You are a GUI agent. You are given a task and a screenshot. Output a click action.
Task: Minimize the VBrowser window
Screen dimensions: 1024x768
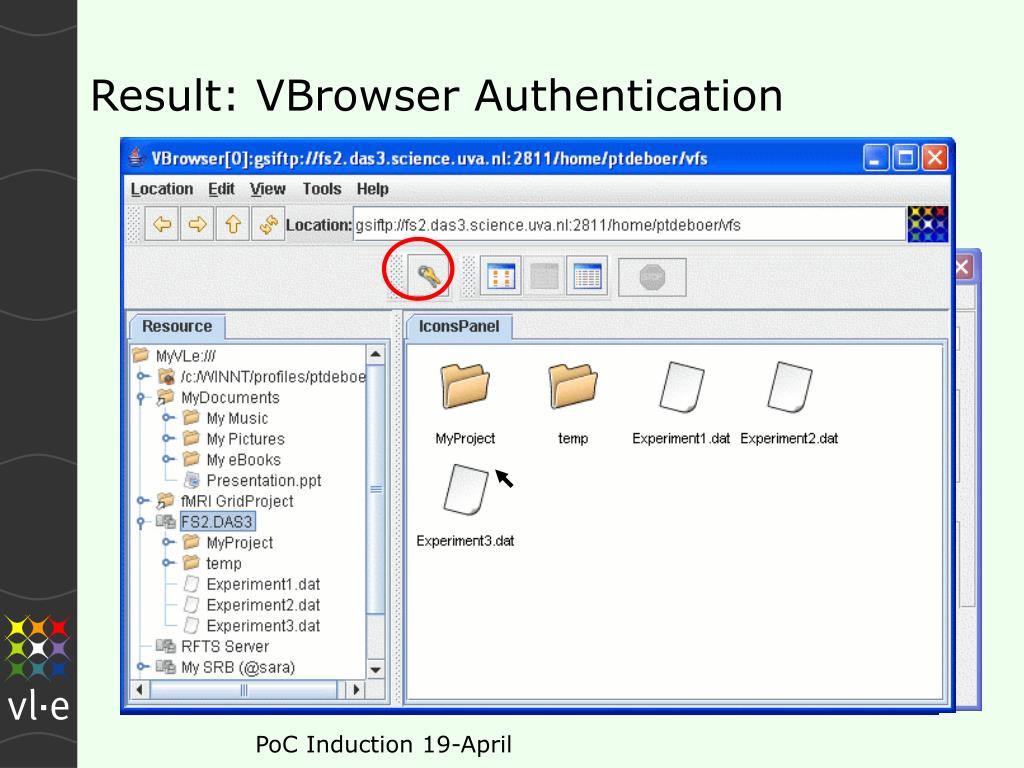coord(876,157)
